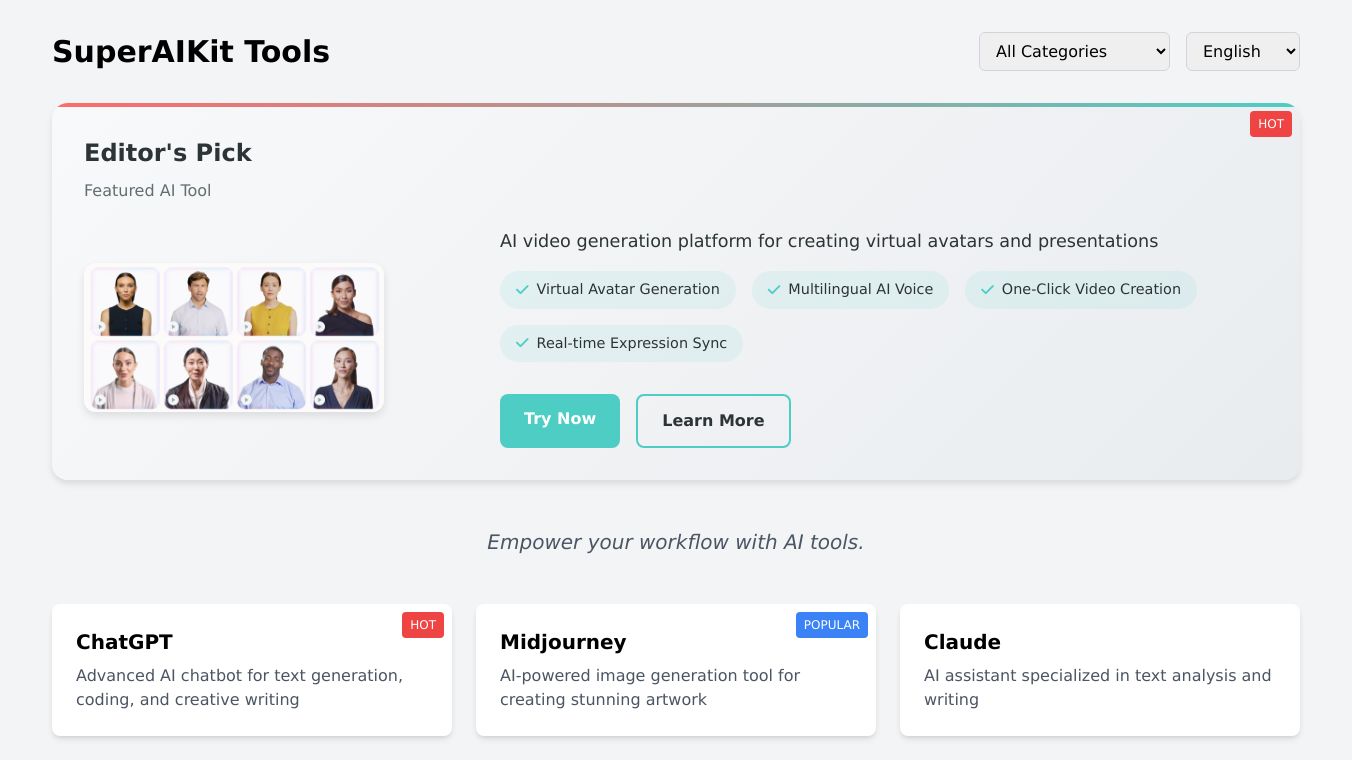Click the SuperAIKit Tools page title
Viewport: 1352px width, 760px height.
(x=191, y=52)
